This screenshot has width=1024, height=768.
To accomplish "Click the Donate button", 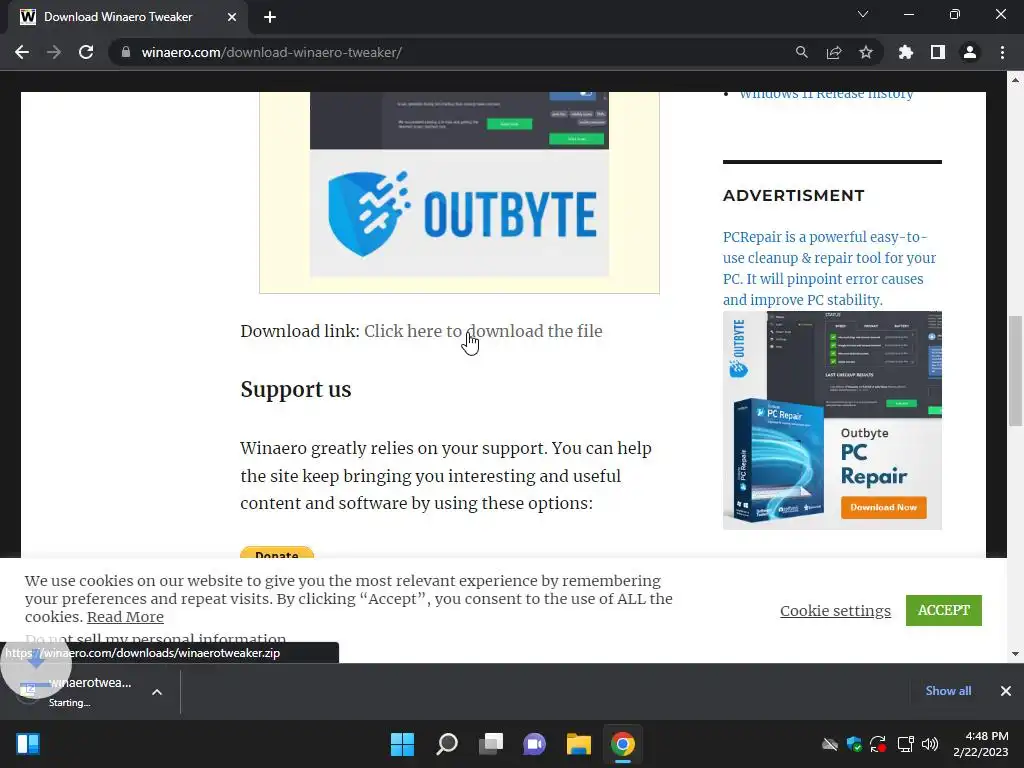I will tap(277, 552).
